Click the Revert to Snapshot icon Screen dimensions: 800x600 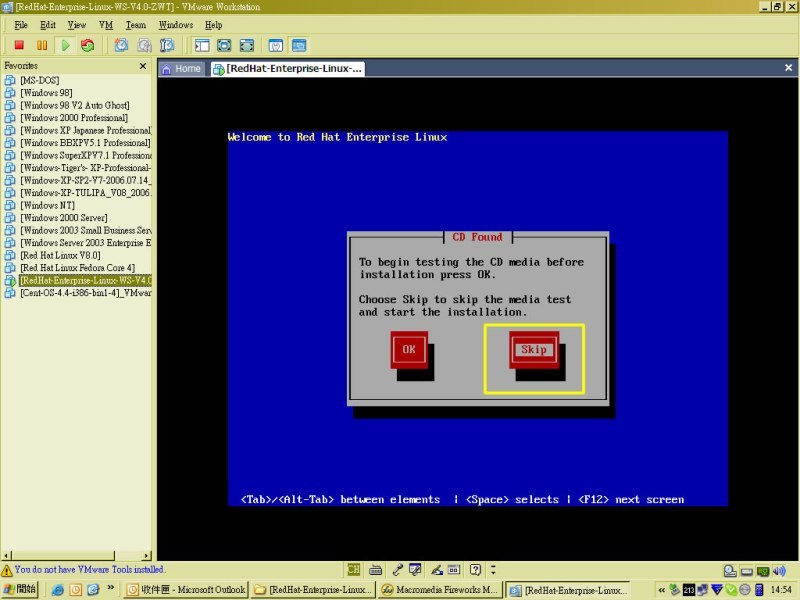(144, 45)
